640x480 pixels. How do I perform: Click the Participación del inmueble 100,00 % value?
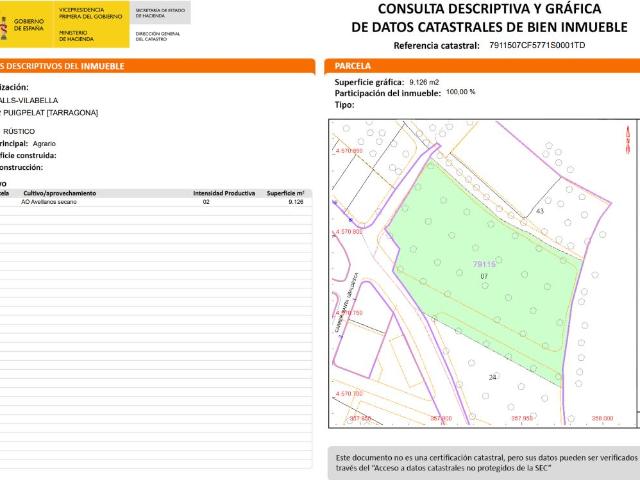[461, 92]
